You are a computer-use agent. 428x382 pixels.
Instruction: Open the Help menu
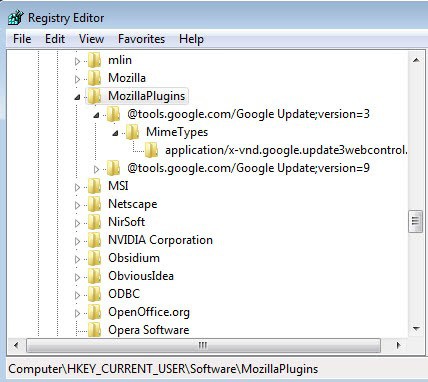(x=191, y=39)
